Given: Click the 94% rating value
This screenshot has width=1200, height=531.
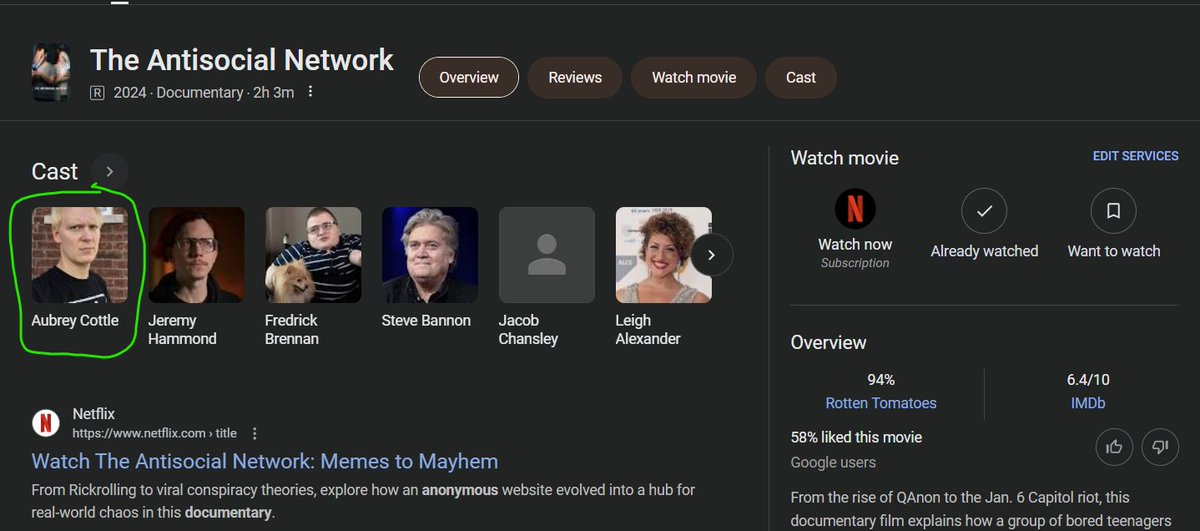Looking at the screenshot, I should [881, 380].
